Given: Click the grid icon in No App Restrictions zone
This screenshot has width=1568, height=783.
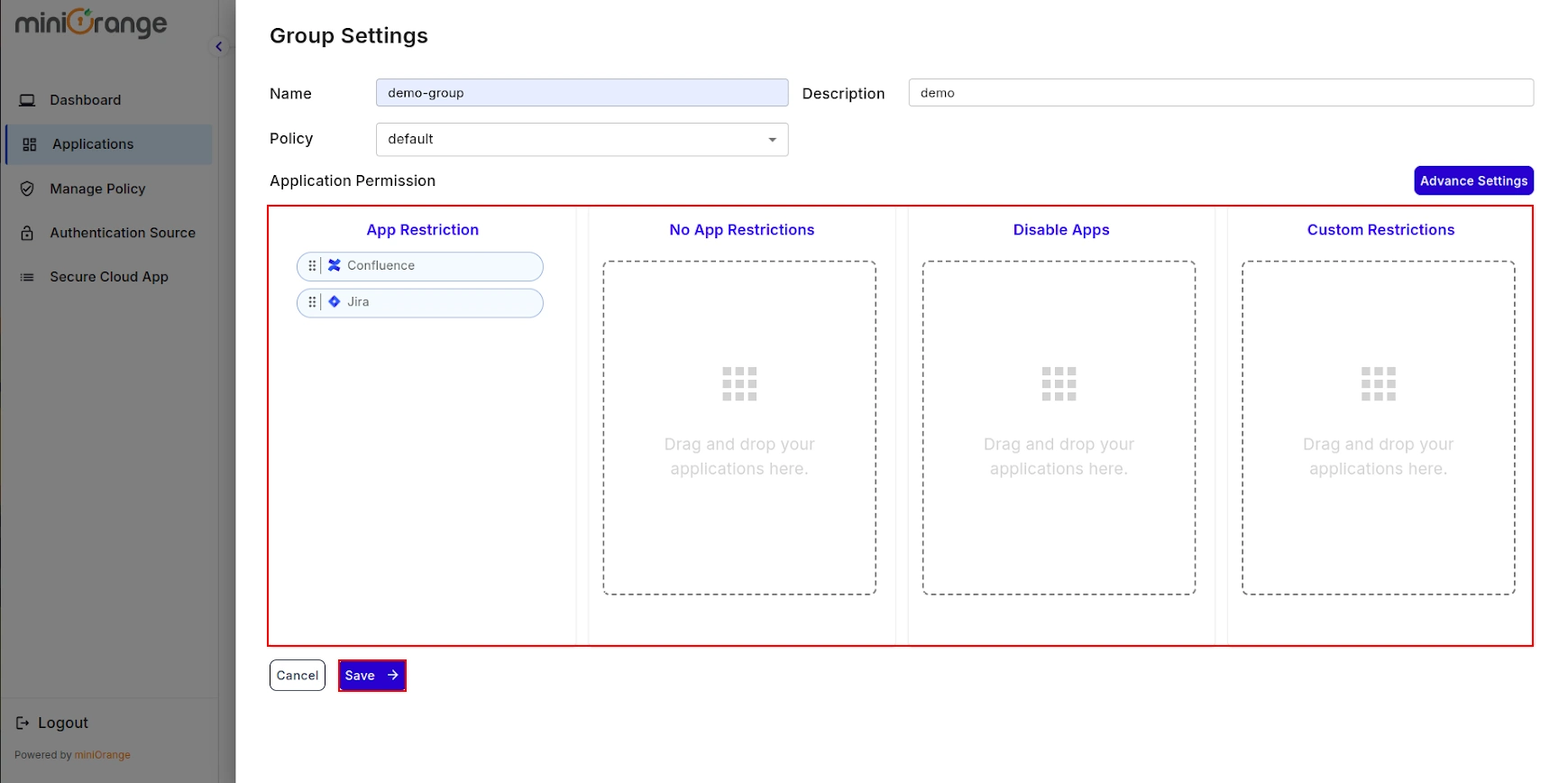Looking at the screenshot, I should pos(739,383).
